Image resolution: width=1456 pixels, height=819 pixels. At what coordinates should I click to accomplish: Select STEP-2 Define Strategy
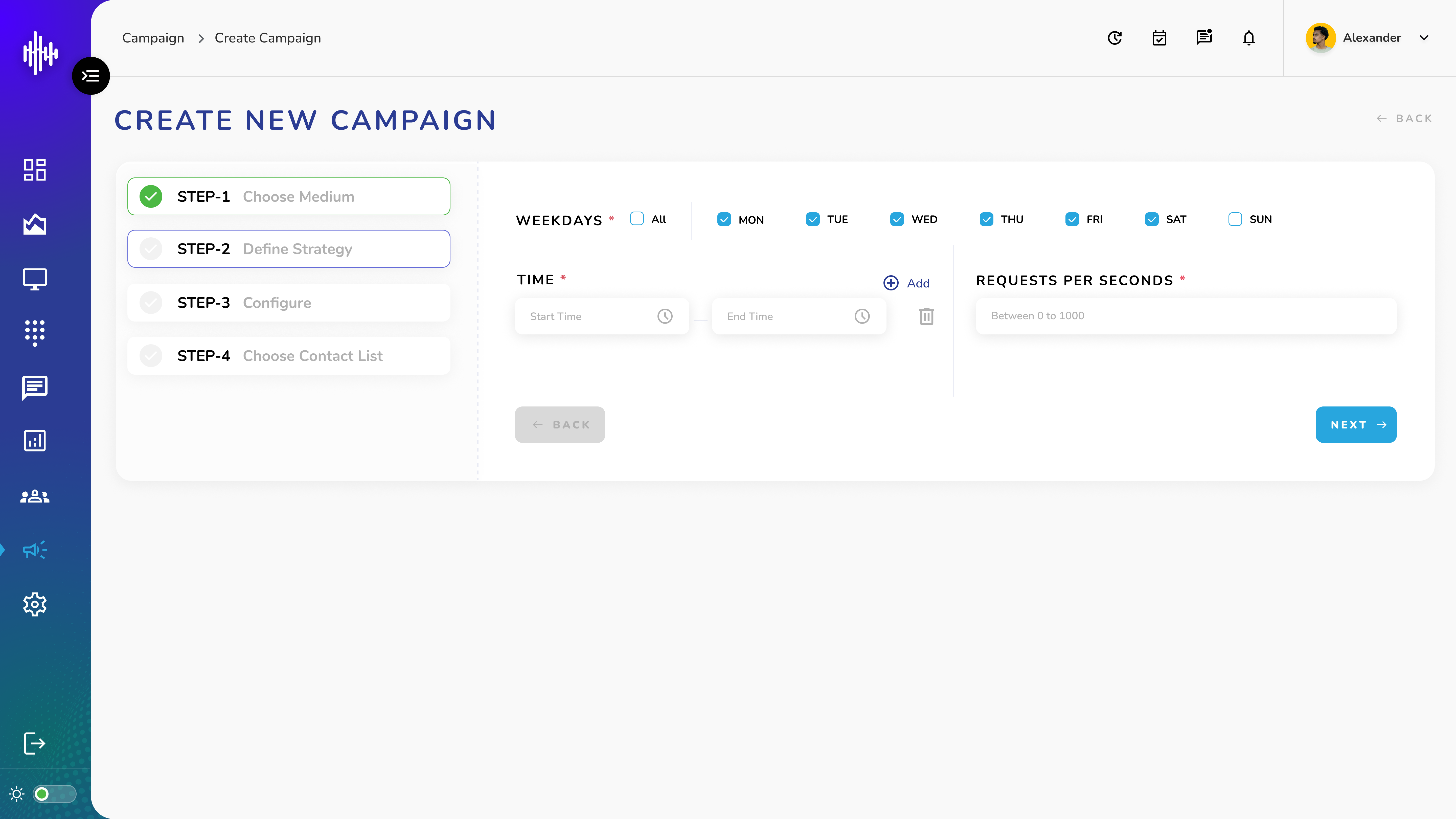coord(289,249)
